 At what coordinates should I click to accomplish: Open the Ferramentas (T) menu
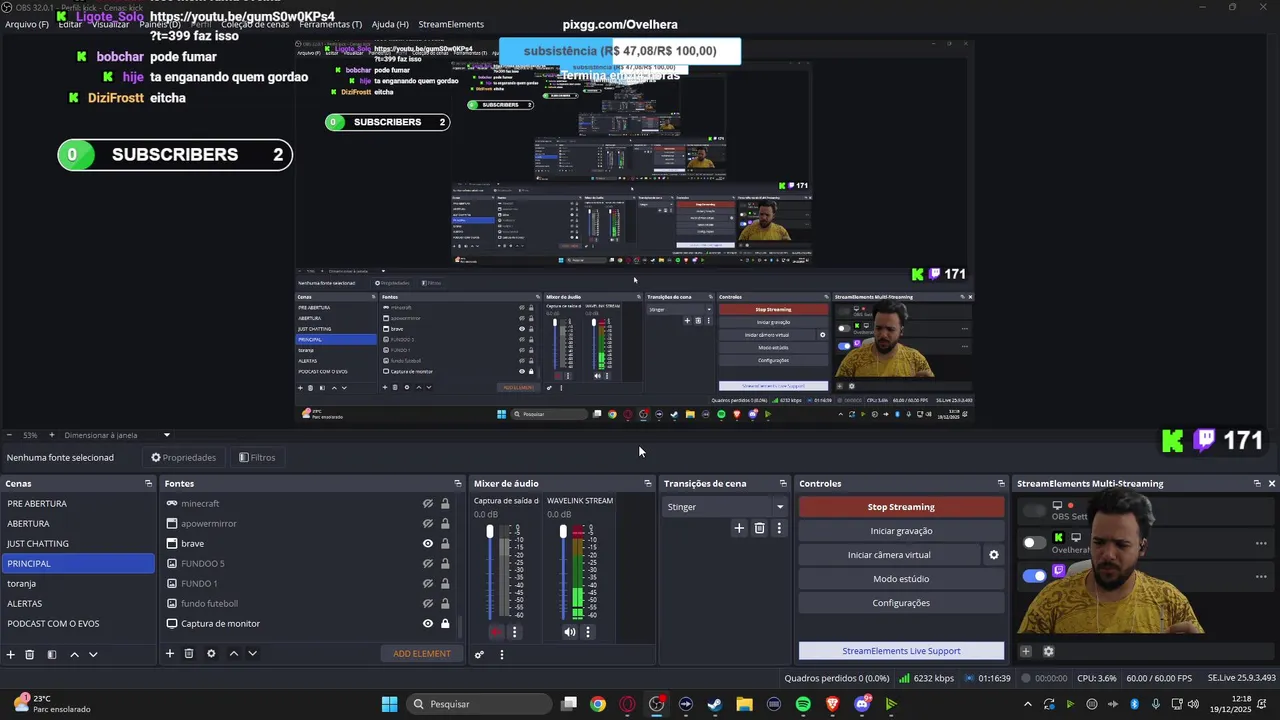point(331,24)
